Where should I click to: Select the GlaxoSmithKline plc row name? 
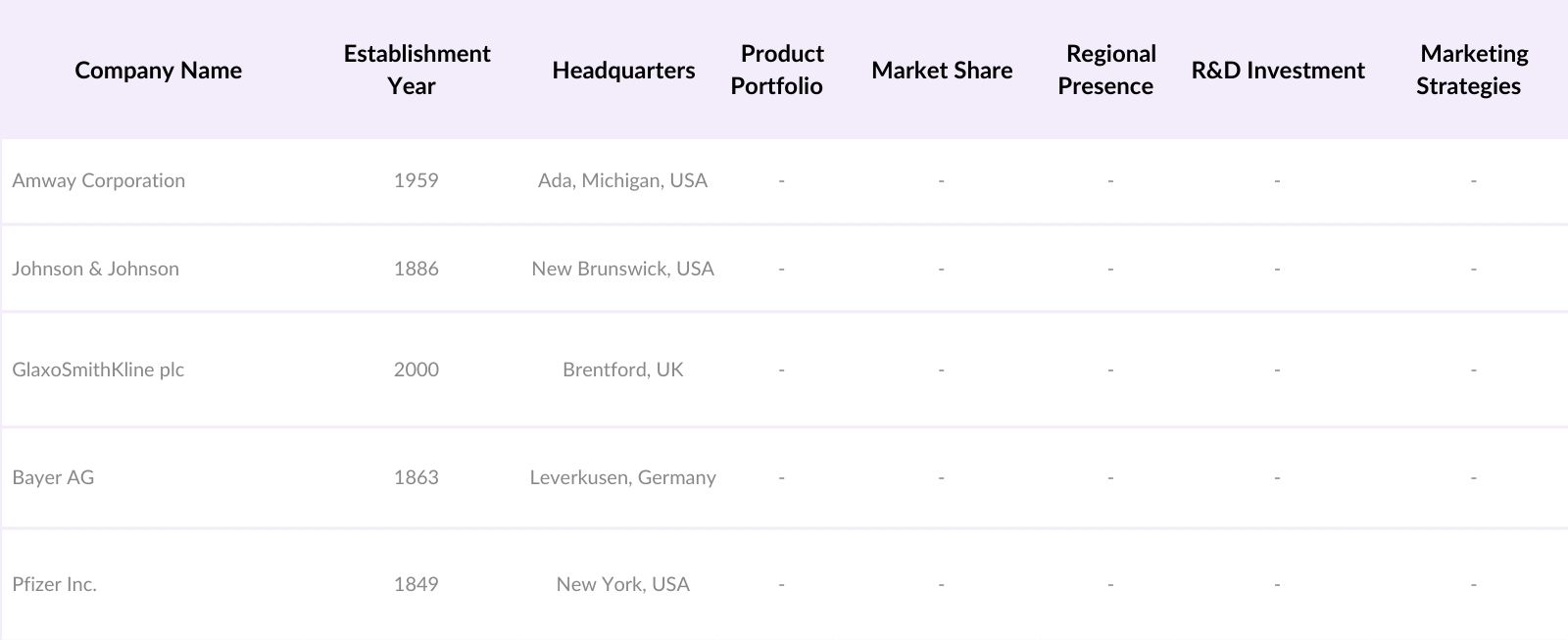click(x=98, y=369)
